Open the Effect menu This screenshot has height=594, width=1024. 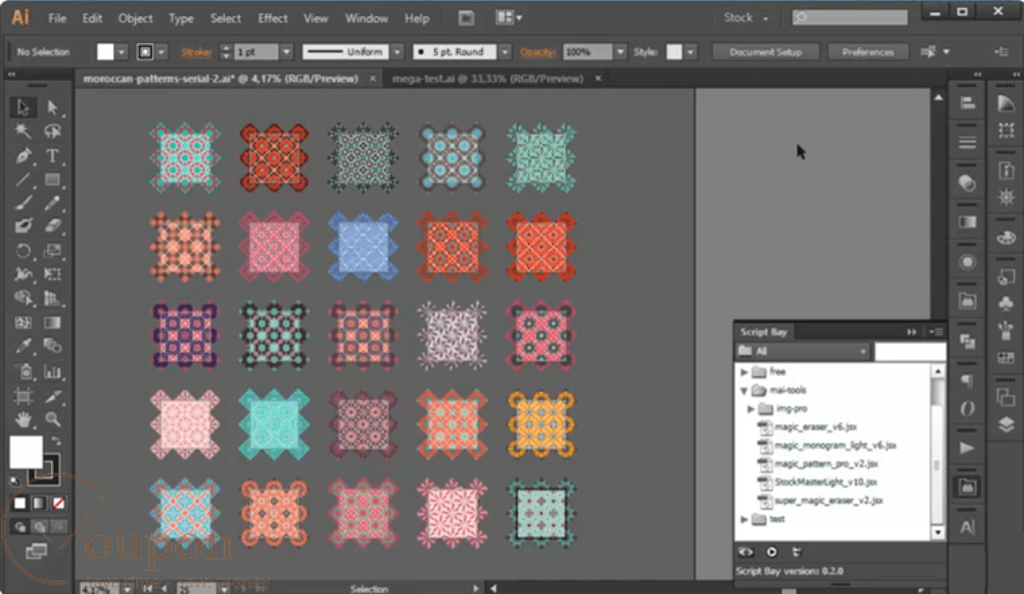pos(272,18)
